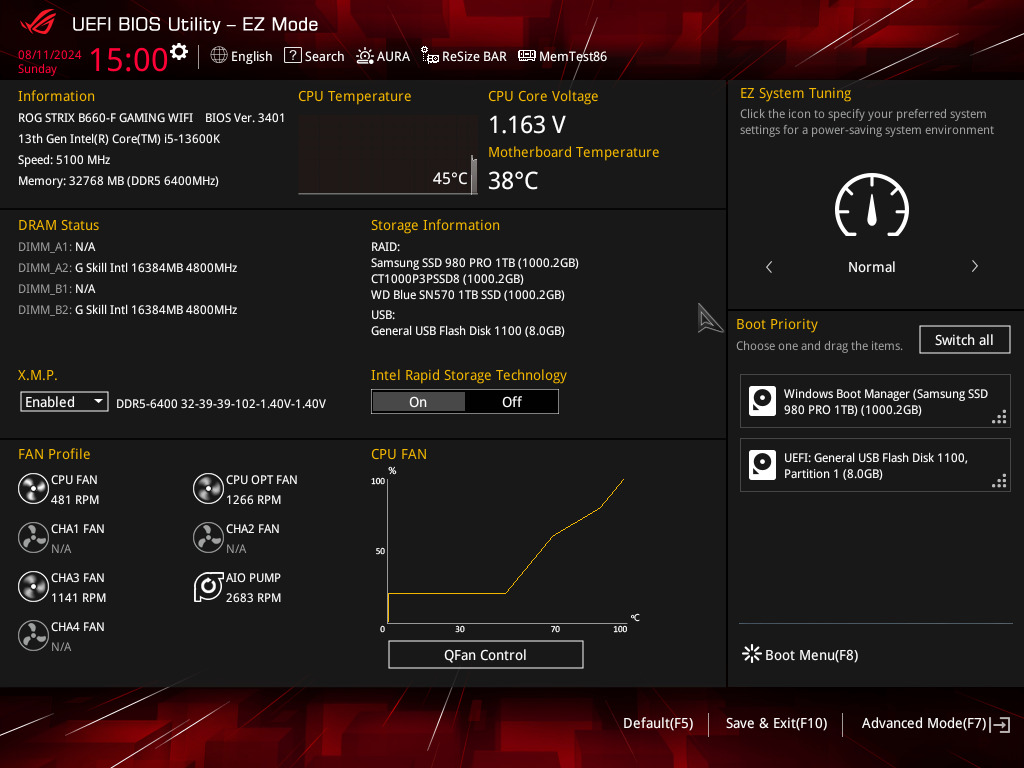Screen dimensions: 1024x768
Task: Select next EZ System Tuning mode arrow
Action: point(974,266)
